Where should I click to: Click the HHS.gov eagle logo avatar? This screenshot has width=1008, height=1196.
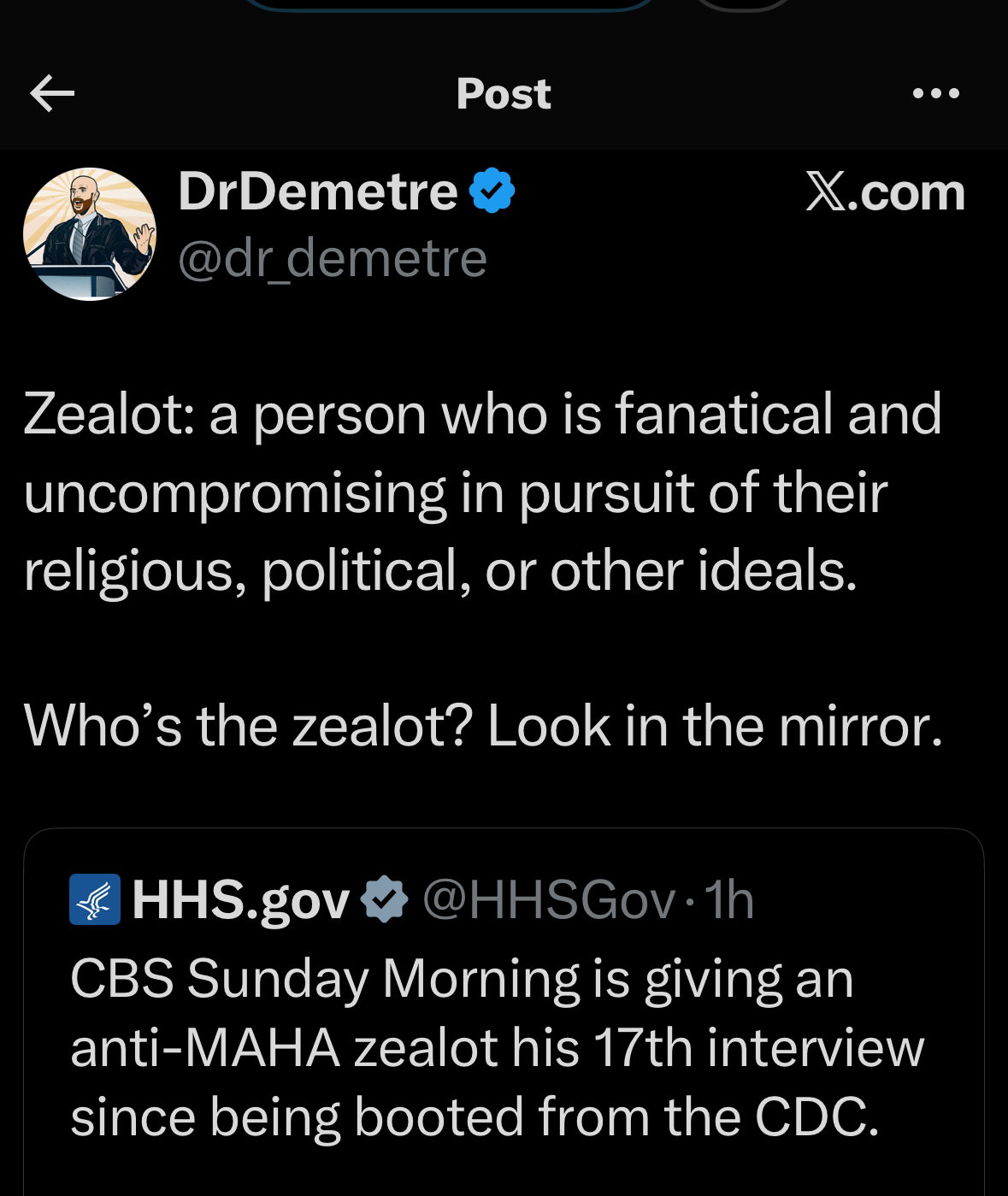point(95,899)
